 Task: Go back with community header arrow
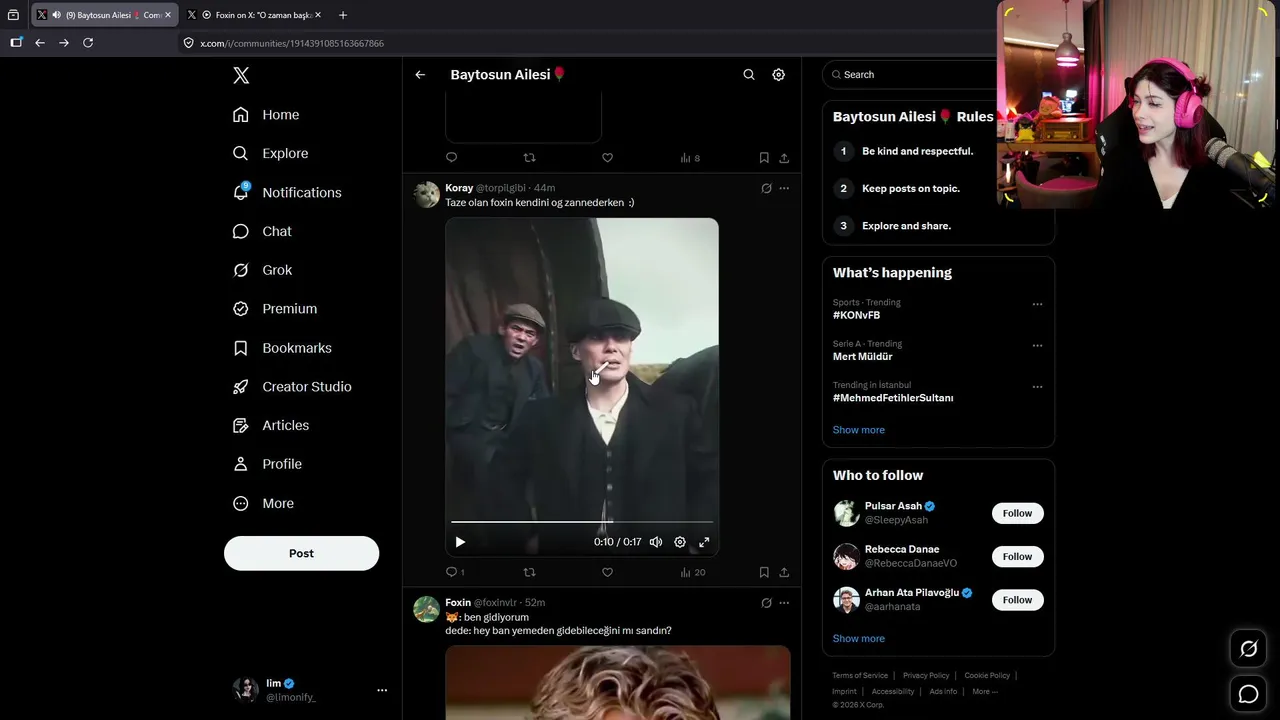(420, 75)
